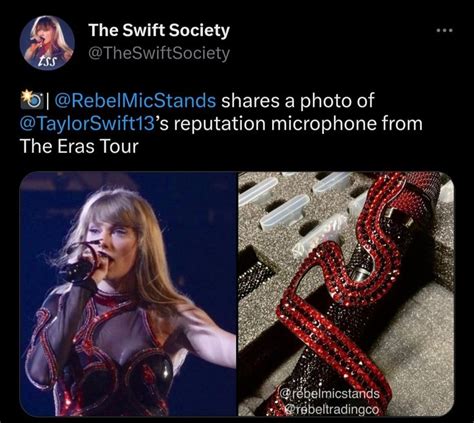Open The Swift Society profile avatar
The image size is (474, 423).
pos(47,42)
